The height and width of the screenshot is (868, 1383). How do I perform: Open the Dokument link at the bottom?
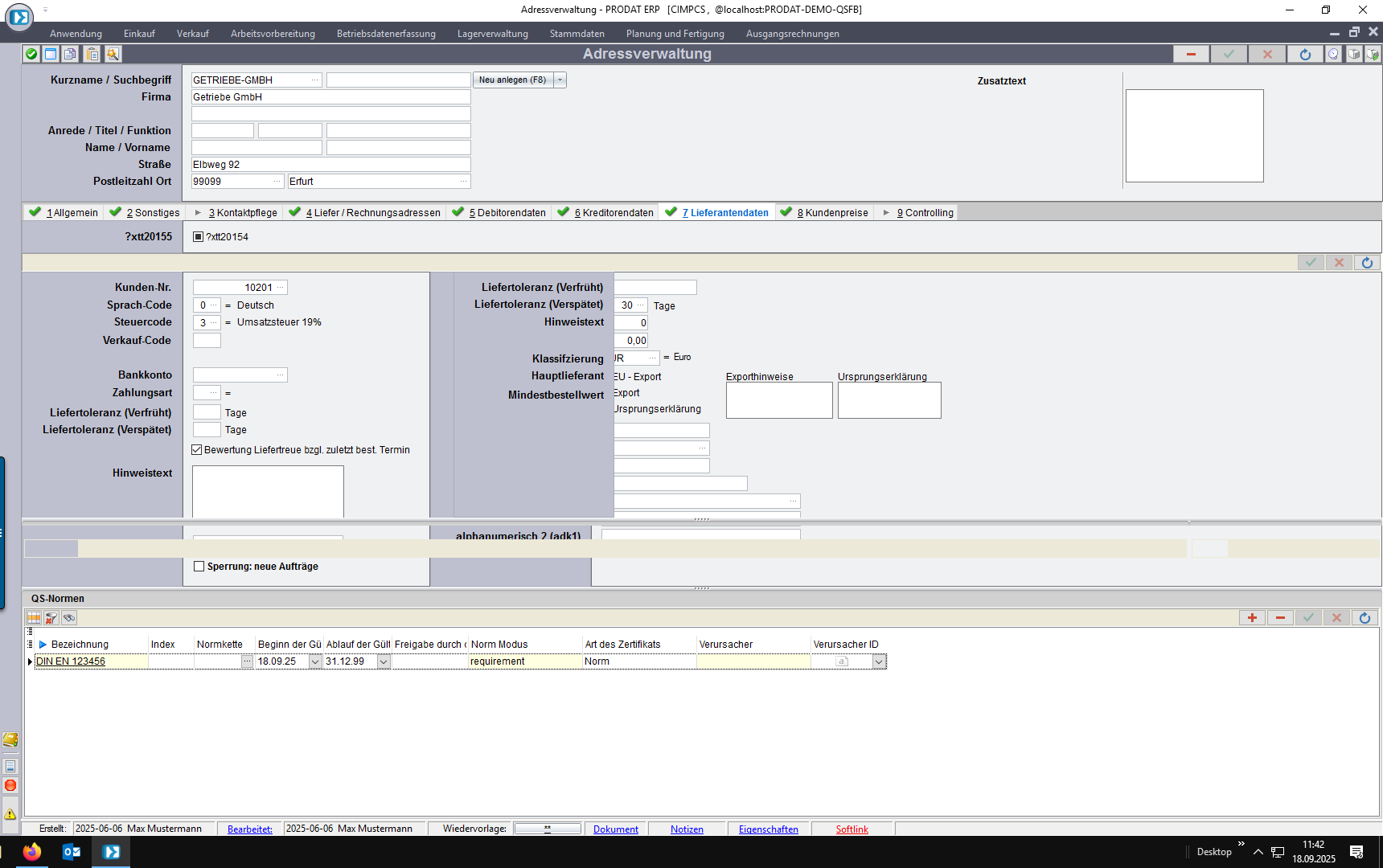[x=615, y=829]
